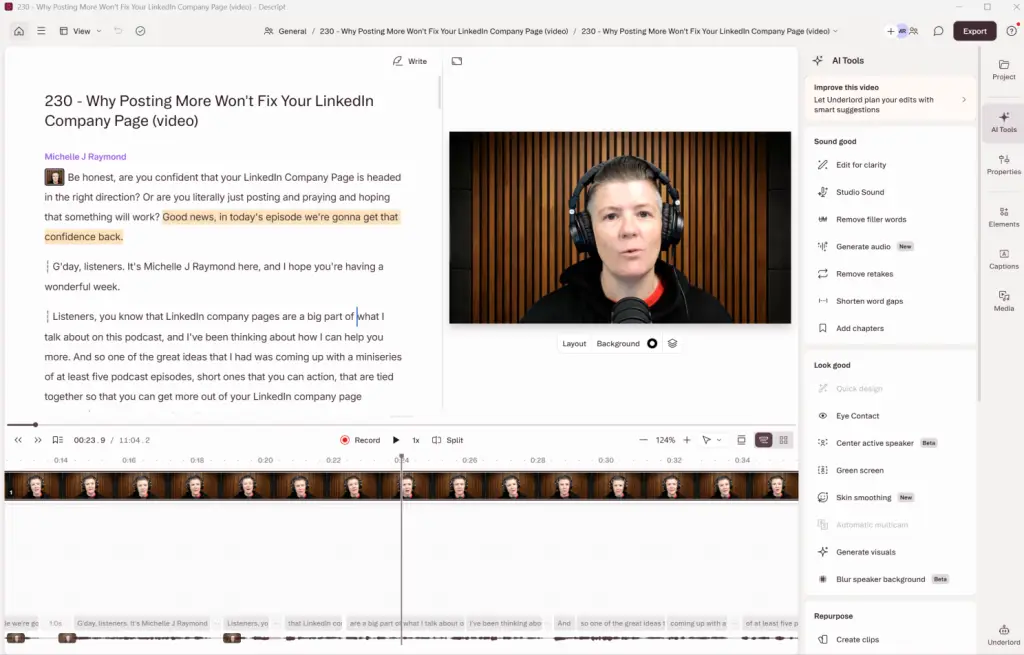Select the AI Tools sidebar tab

click(x=1004, y=122)
